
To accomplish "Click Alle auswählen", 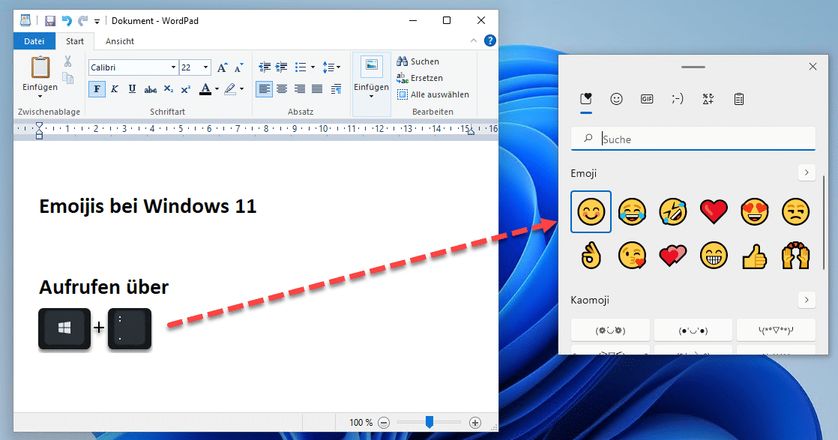I will click(x=433, y=95).
